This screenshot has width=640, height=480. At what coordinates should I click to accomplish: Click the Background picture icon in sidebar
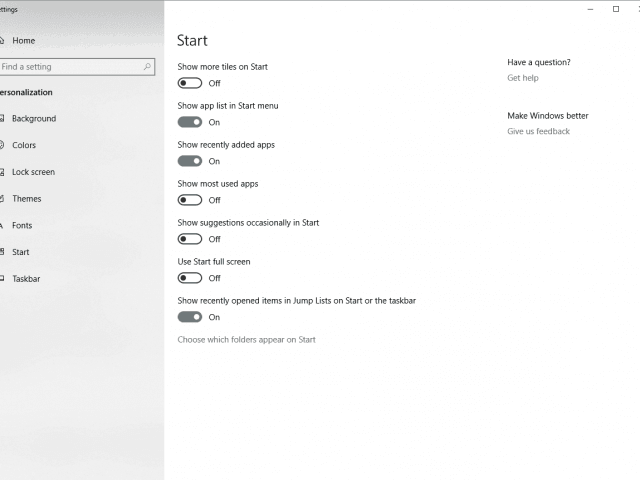pyautogui.click(x=2, y=119)
